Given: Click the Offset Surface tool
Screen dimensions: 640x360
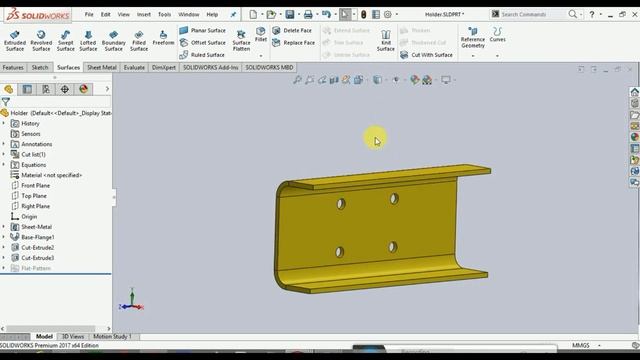Looking at the screenshot, I should coord(202,42).
